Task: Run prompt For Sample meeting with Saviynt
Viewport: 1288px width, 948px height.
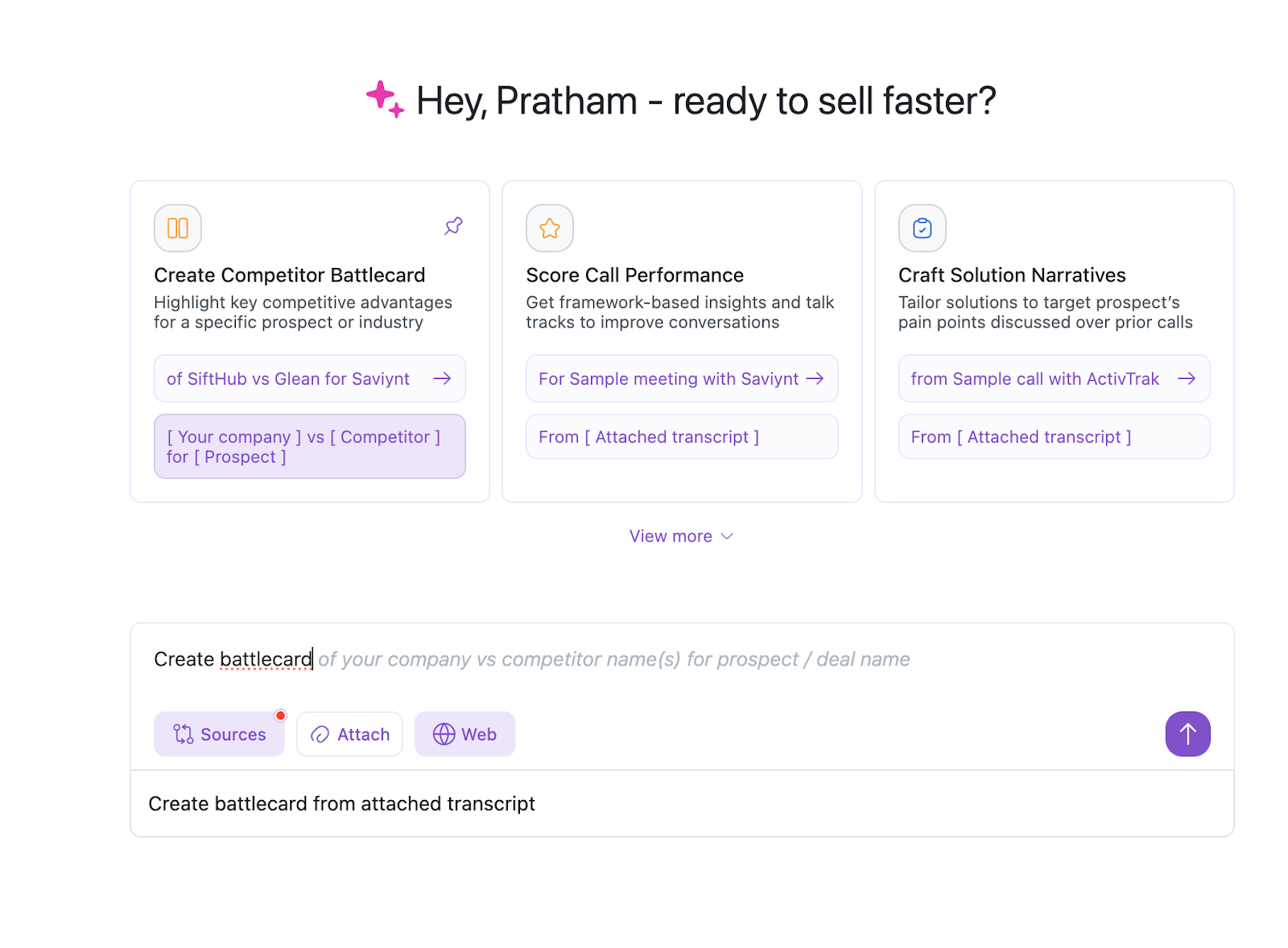Action: (668, 378)
